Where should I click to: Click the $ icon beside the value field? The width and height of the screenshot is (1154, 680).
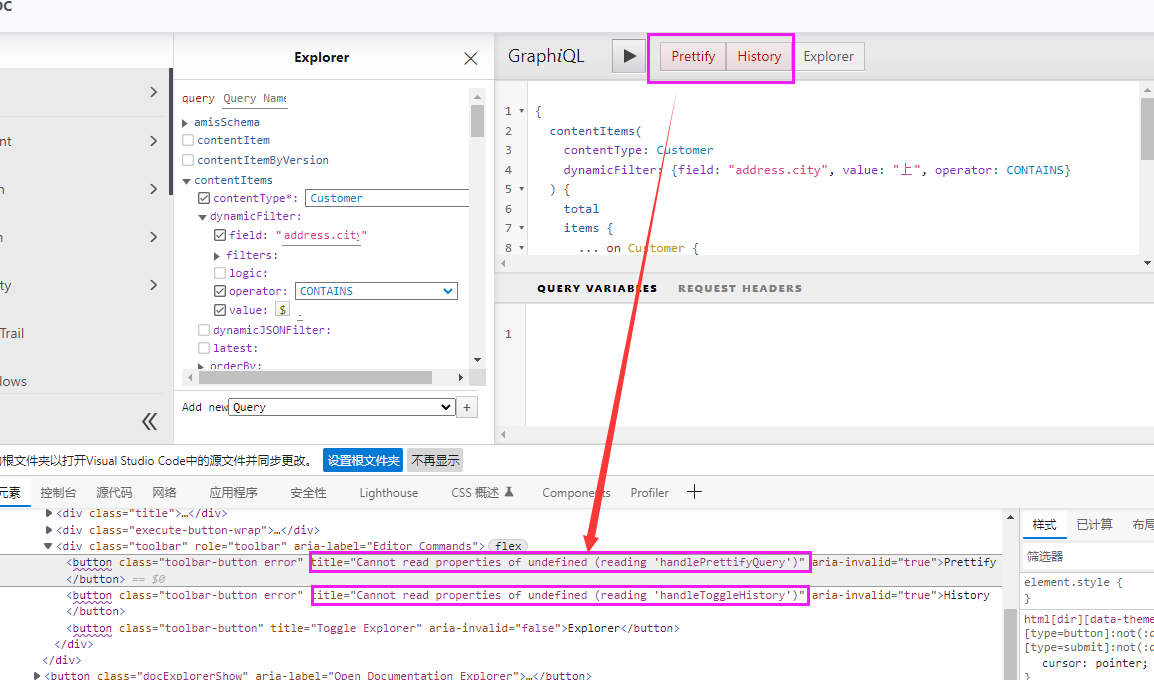coord(282,310)
